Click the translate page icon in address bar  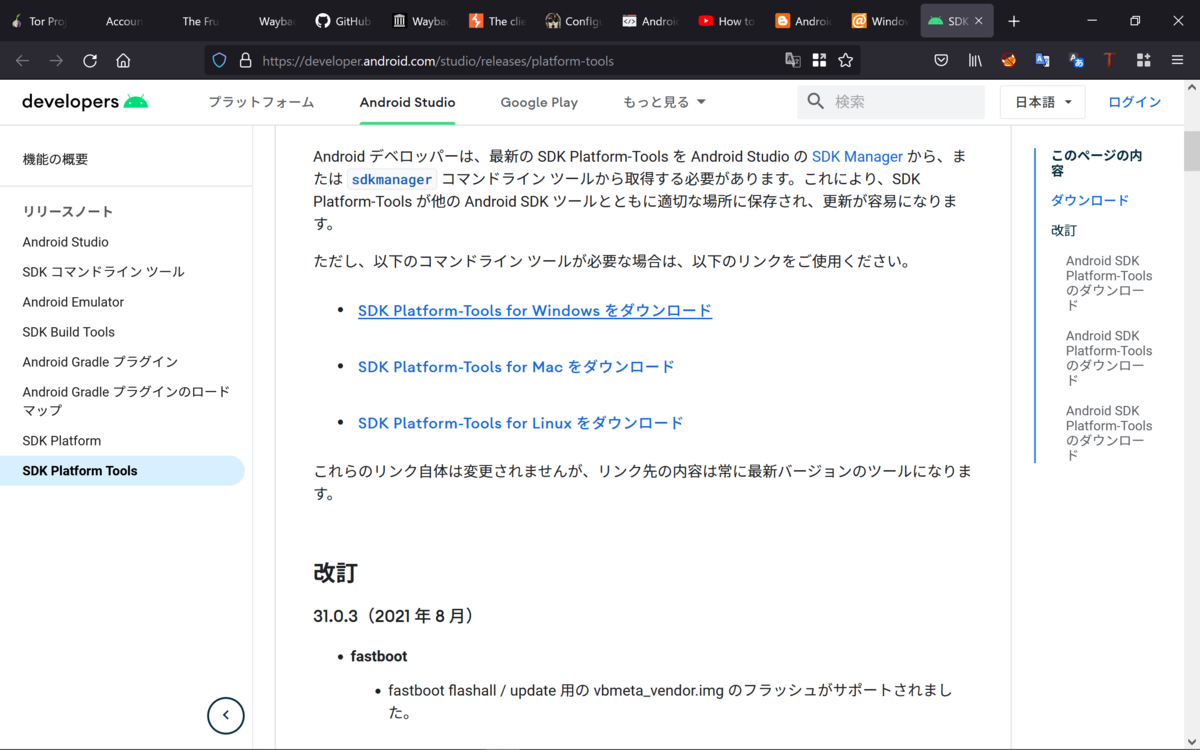click(793, 61)
